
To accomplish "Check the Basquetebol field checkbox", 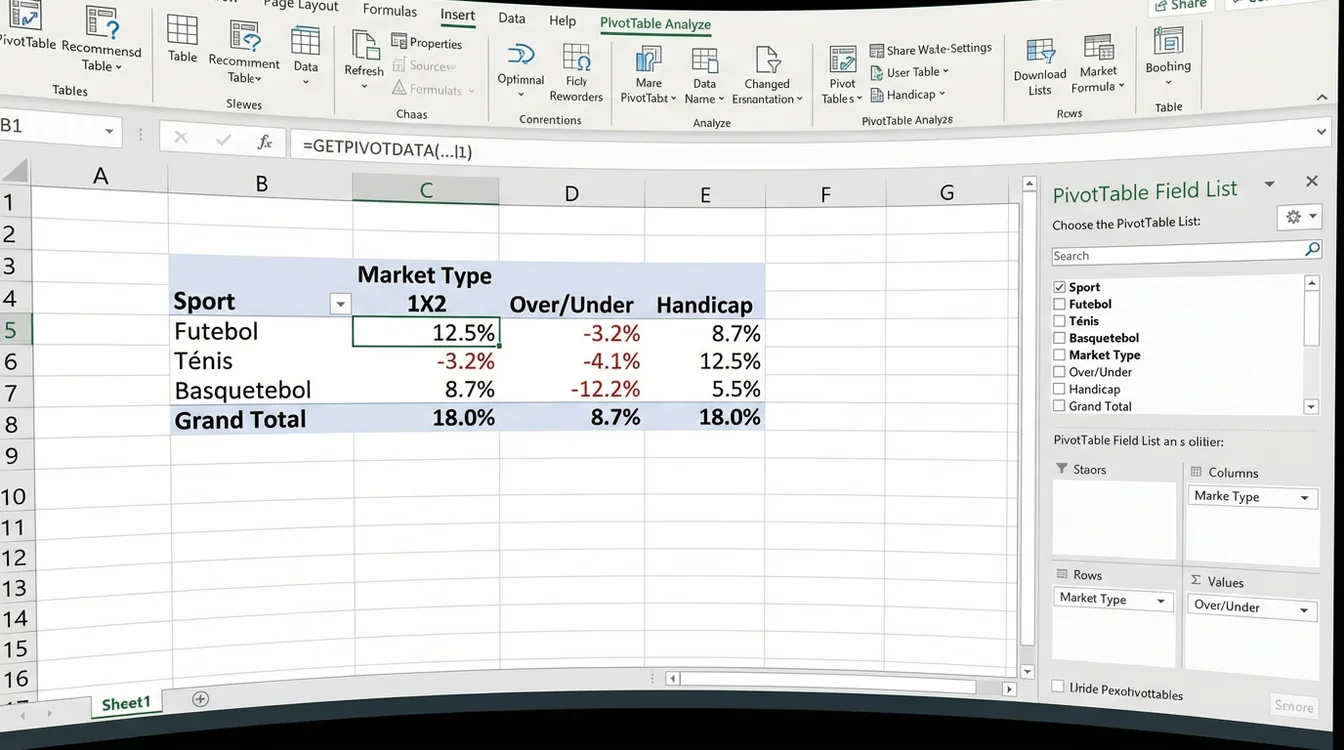I will 1059,338.
